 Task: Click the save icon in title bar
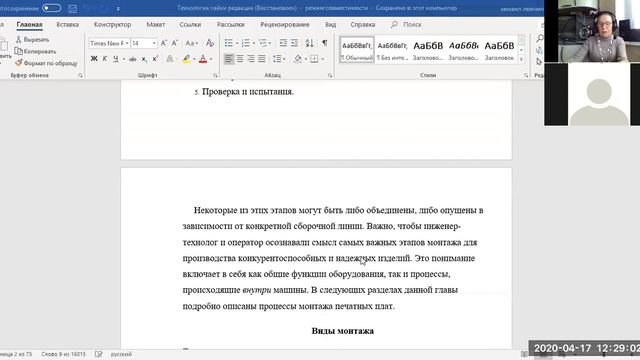72,8
